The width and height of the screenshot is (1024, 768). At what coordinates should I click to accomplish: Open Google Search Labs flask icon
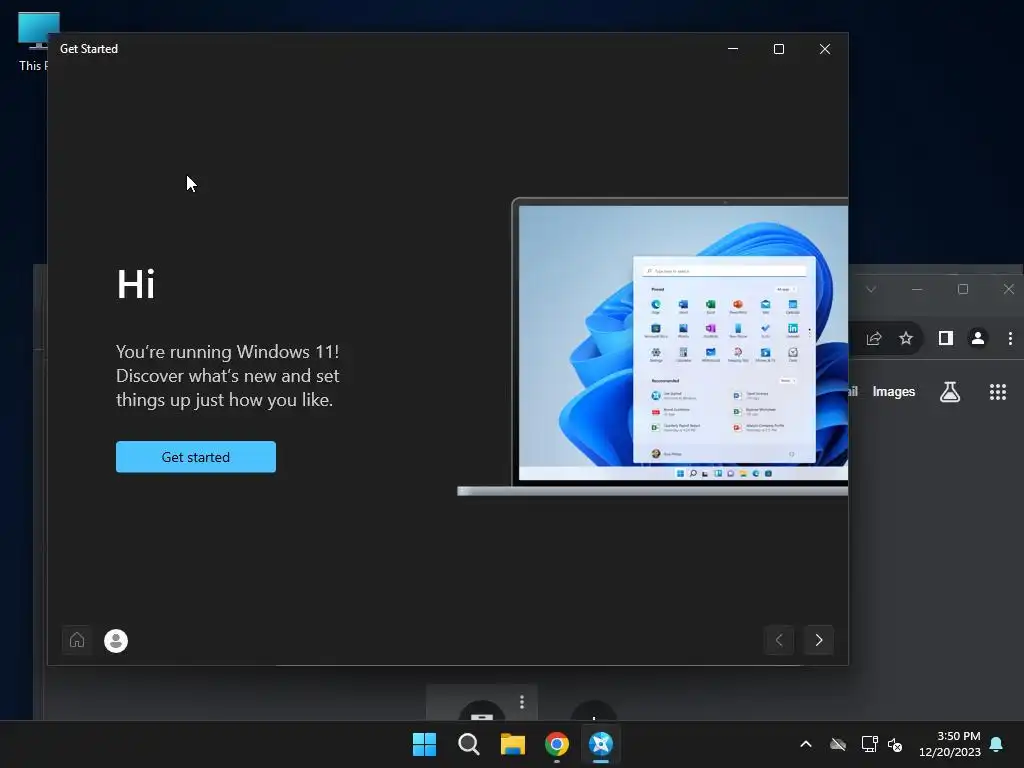pyautogui.click(x=950, y=392)
